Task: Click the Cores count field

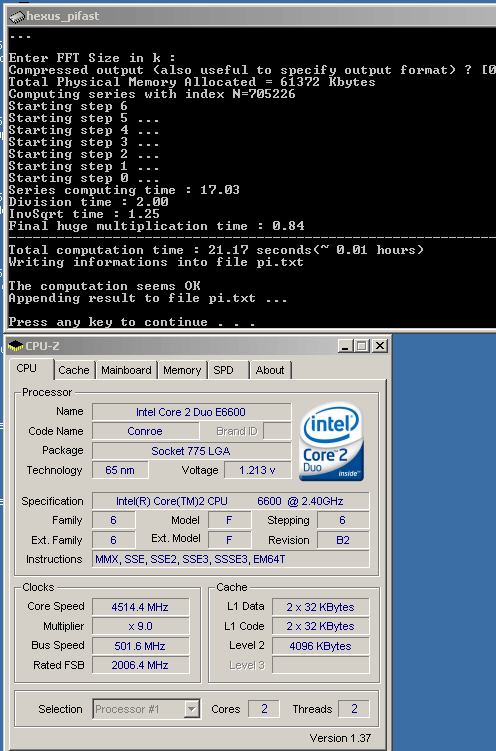Action: point(264,709)
